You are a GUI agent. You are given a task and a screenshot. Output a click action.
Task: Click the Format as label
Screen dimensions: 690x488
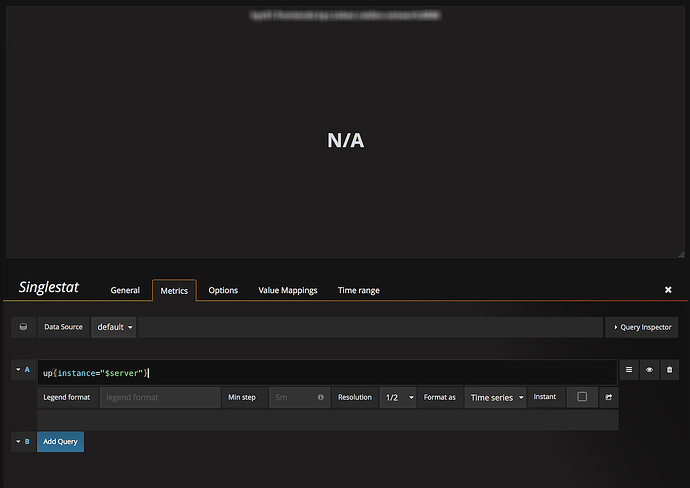coord(440,397)
